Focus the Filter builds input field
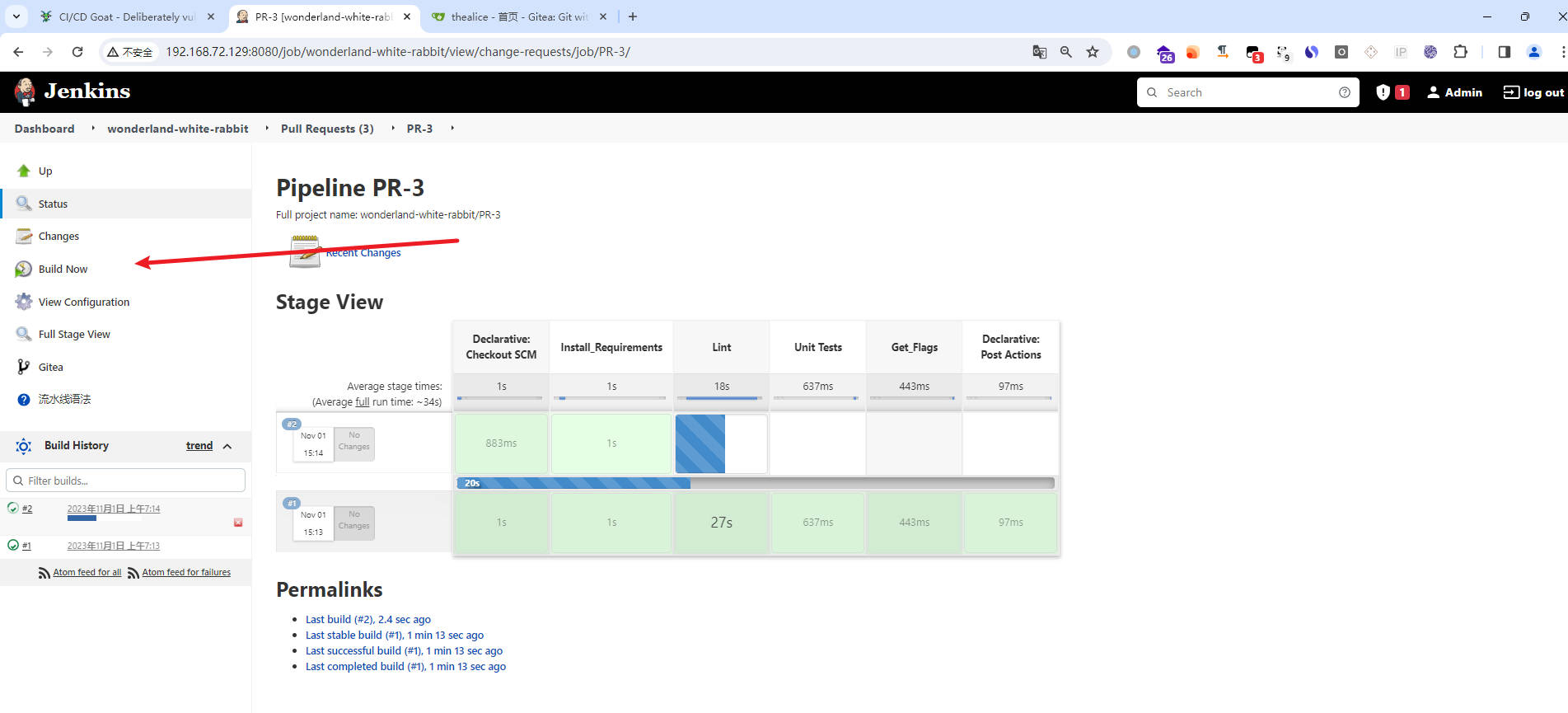This screenshot has width=1568, height=713. point(125,481)
